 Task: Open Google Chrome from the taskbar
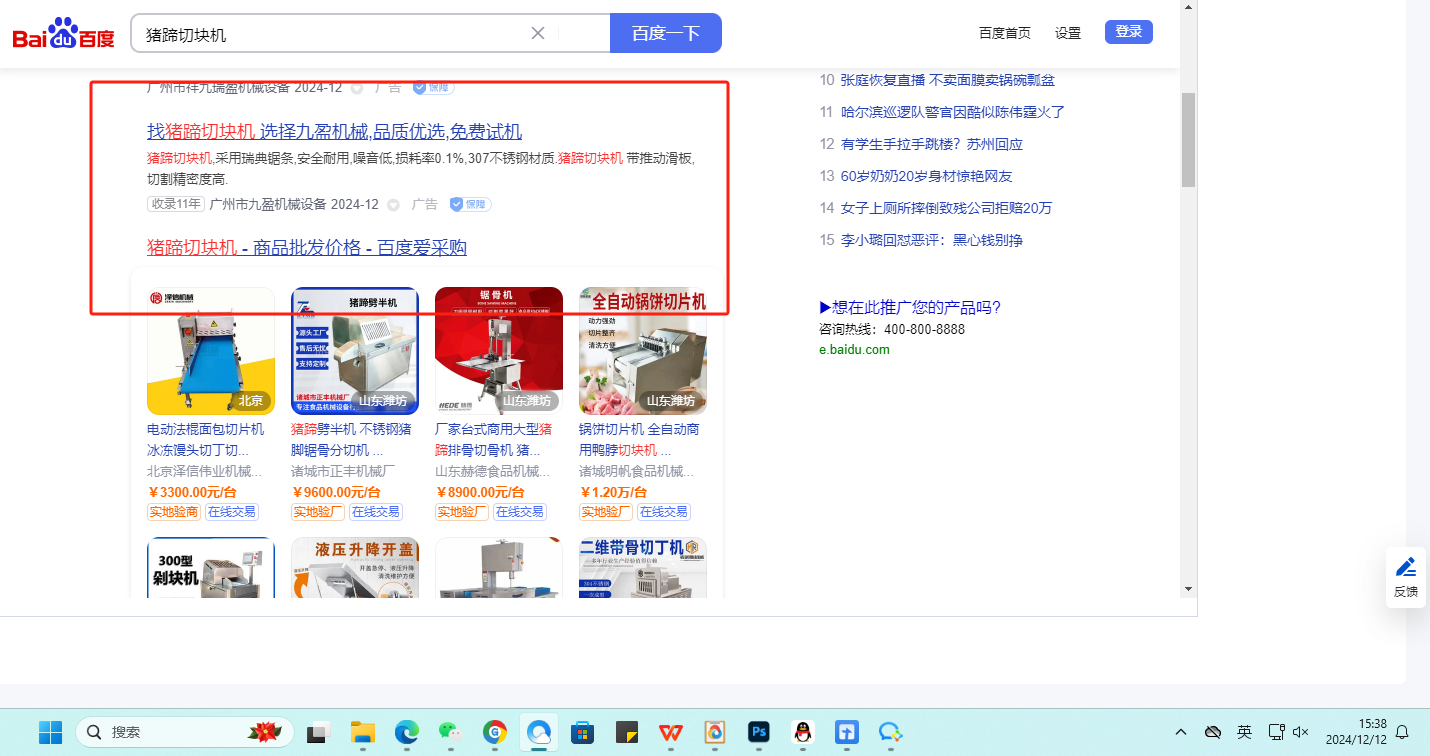coord(495,732)
